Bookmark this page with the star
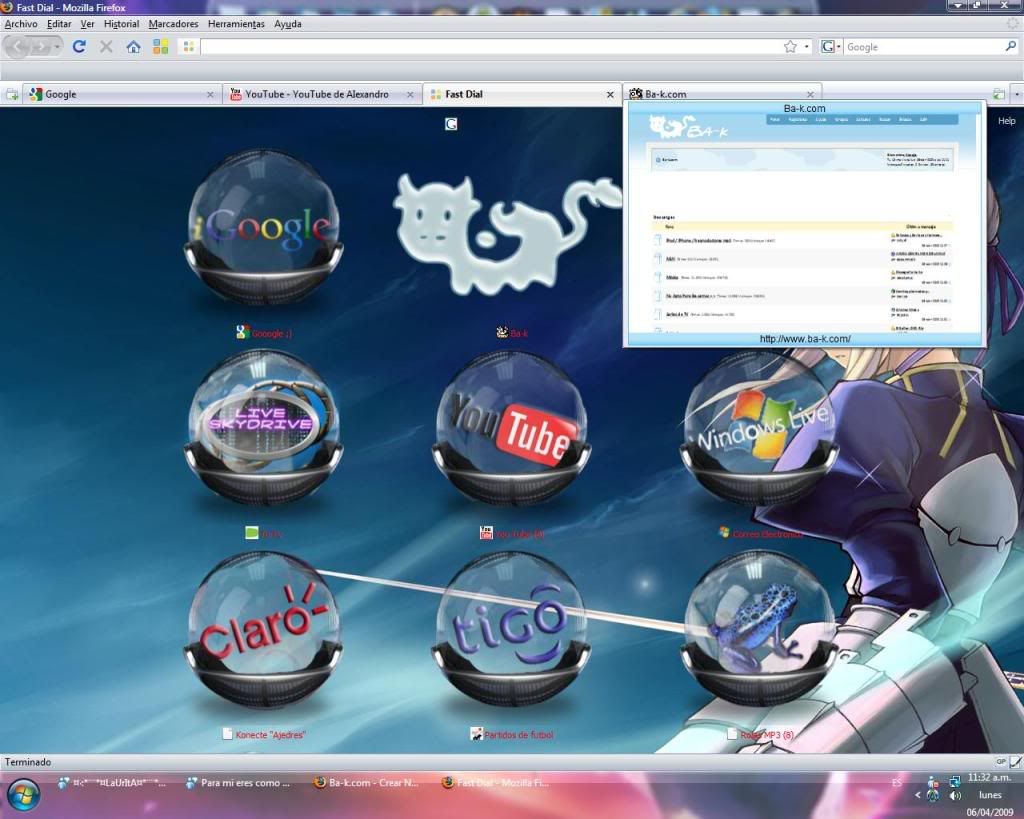 [790, 46]
